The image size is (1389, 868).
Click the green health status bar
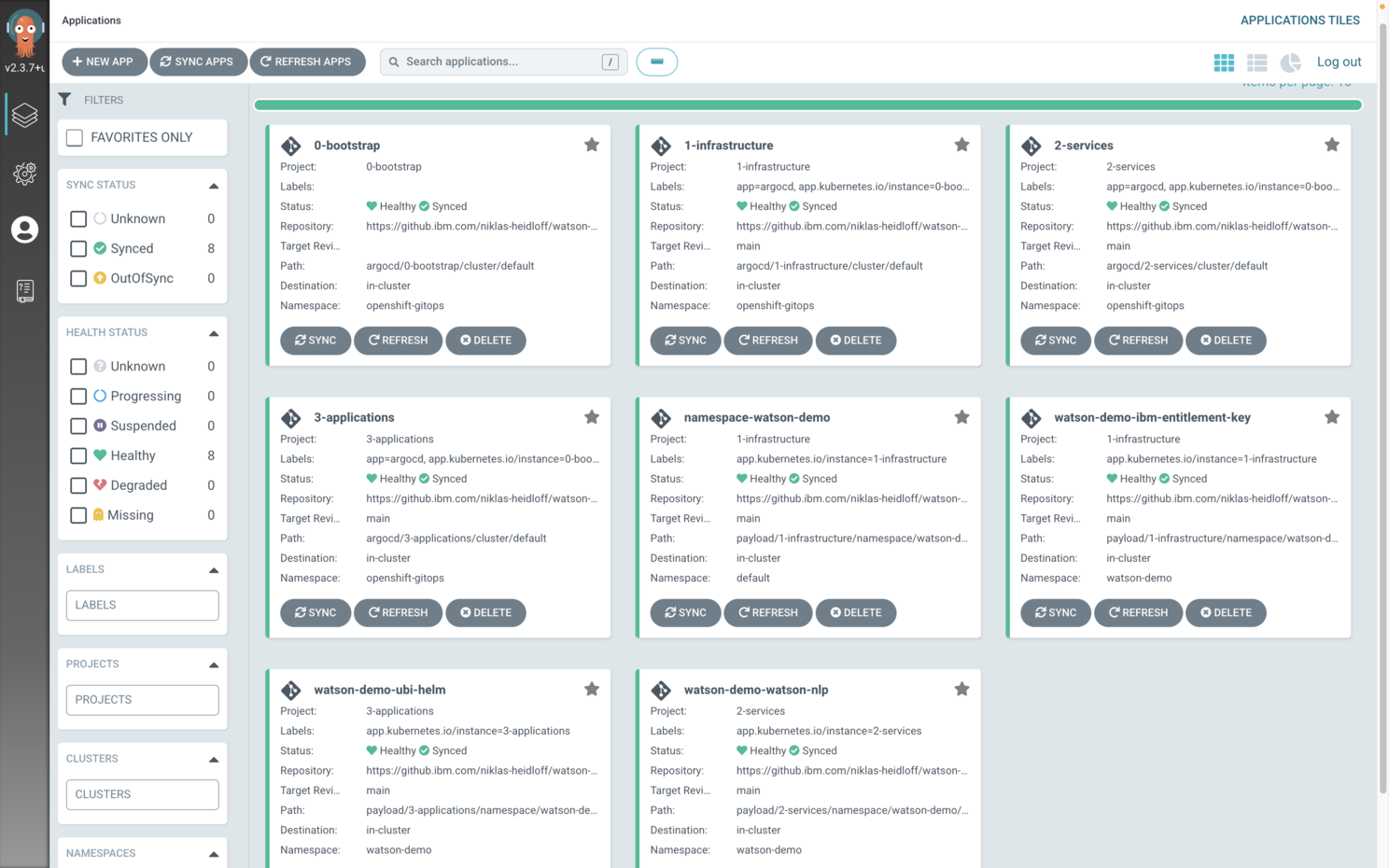point(808,105)
